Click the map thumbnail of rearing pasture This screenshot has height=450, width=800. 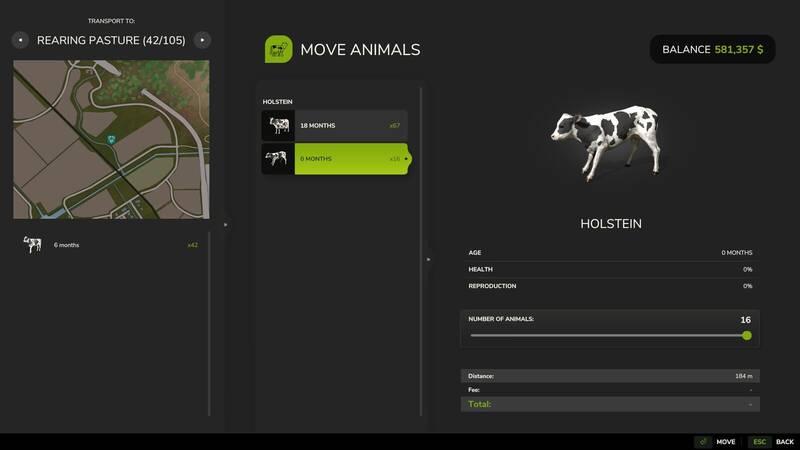111,139
